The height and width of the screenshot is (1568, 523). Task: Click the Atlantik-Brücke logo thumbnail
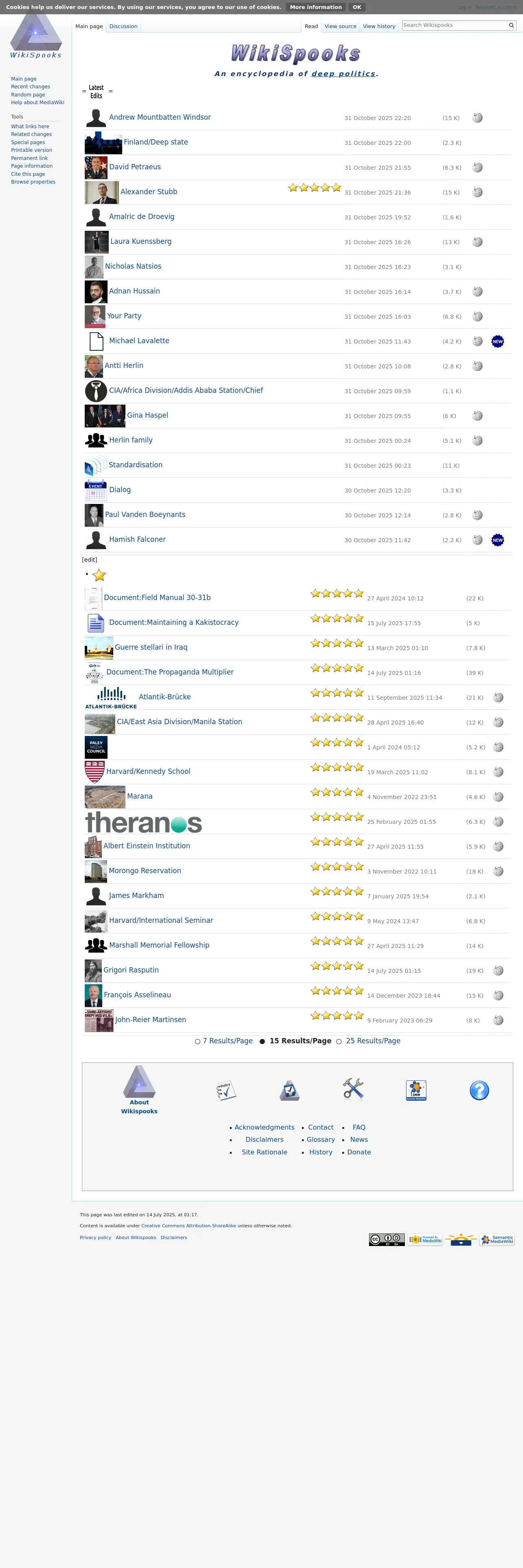point(111,698)
